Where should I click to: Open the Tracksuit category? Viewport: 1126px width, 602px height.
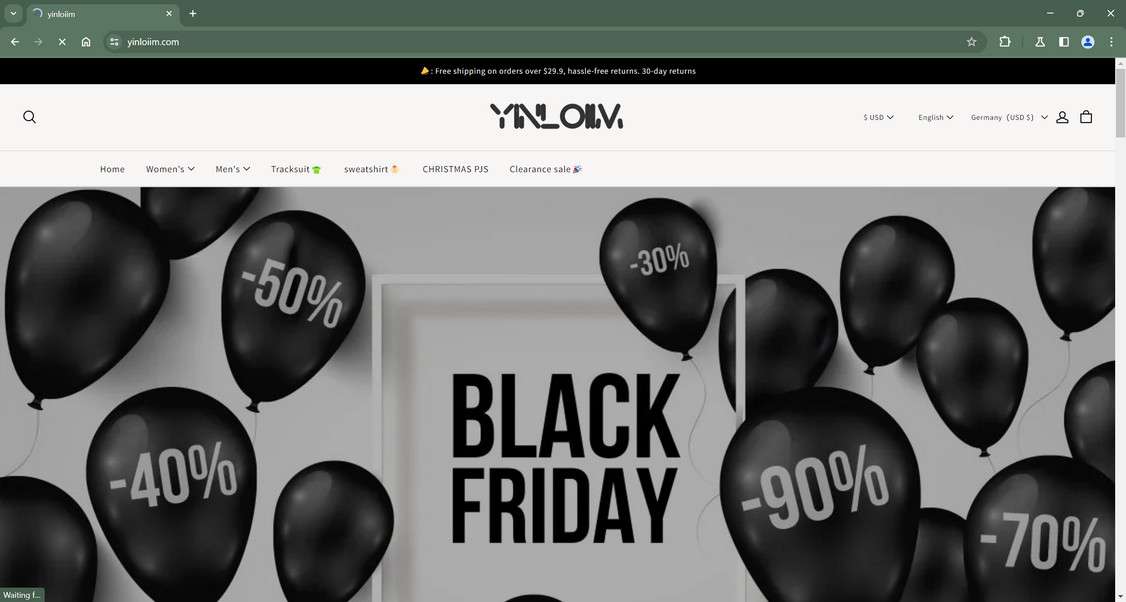point(296,169)
